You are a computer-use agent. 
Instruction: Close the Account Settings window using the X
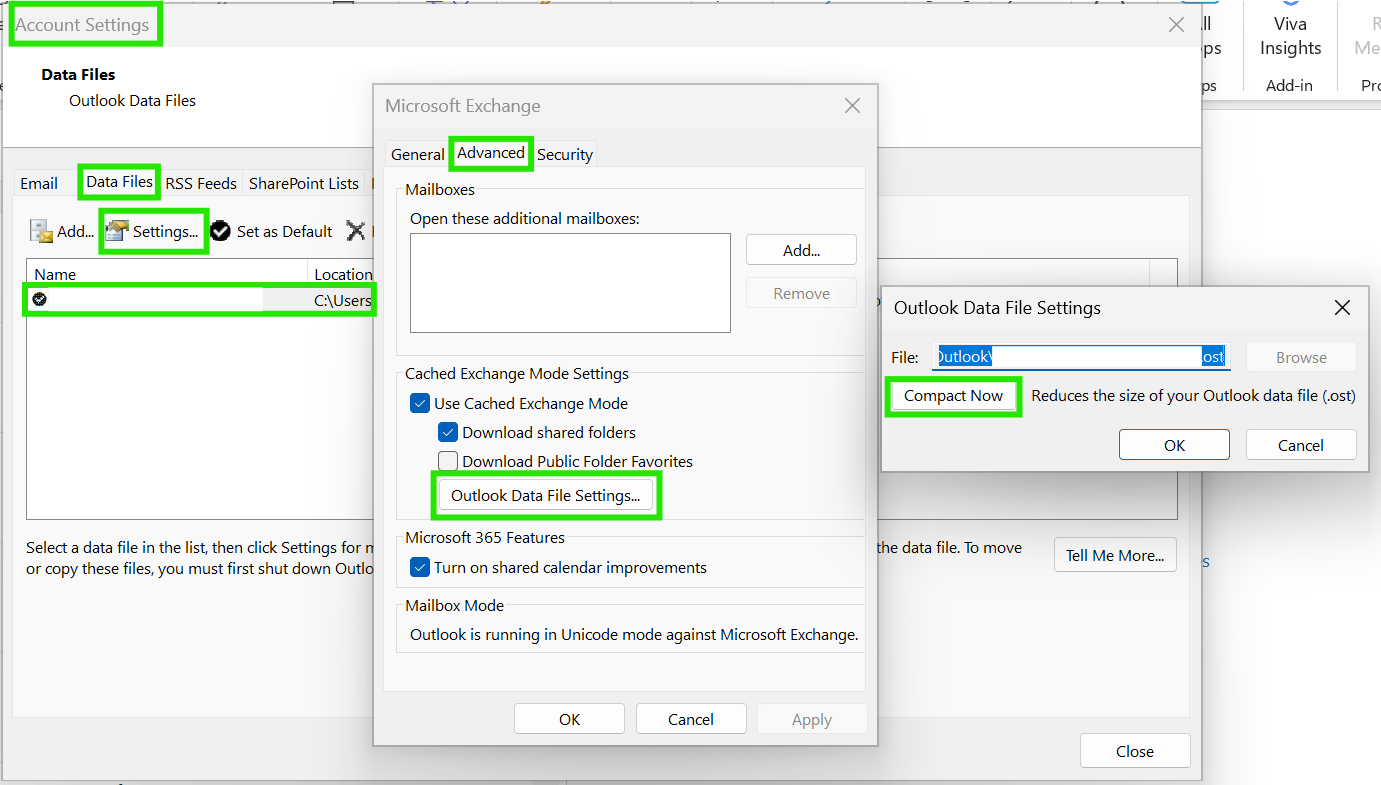point(1177,26)
